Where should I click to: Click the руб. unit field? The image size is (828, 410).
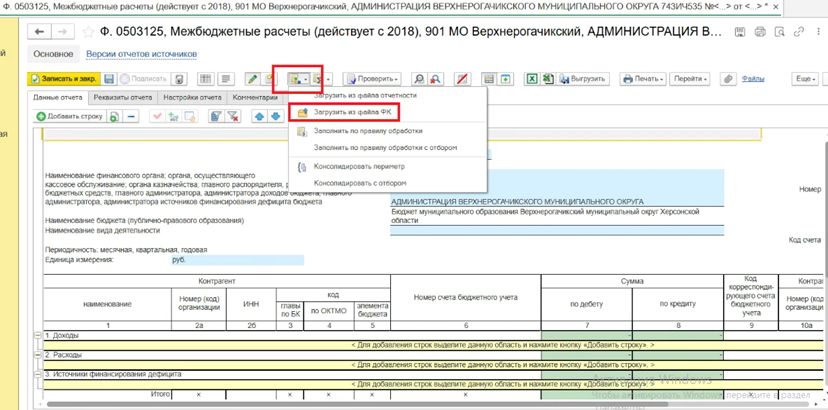[x=238, y=260]
